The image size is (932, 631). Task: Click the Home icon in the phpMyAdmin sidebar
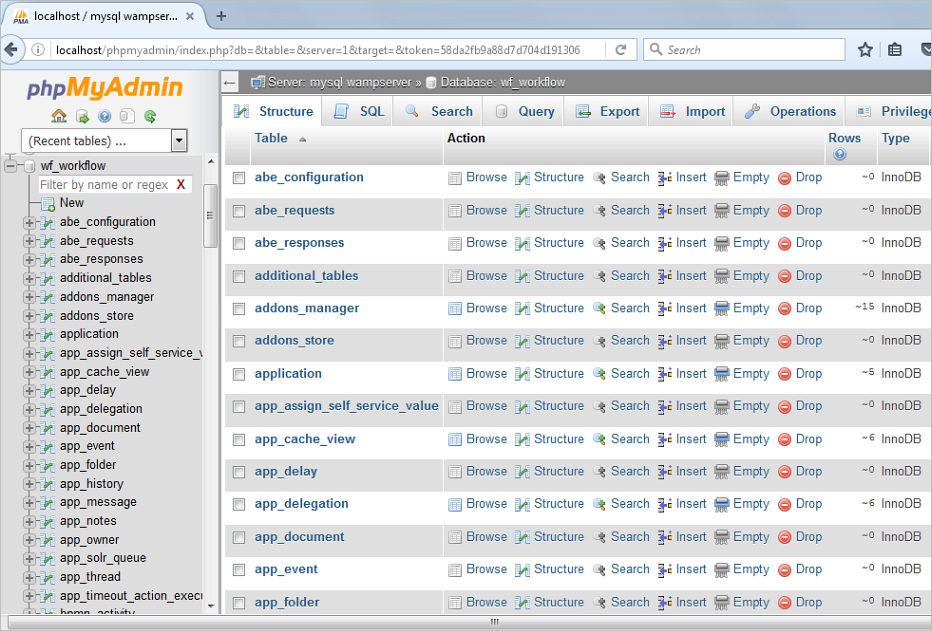(x=57, y=117)
